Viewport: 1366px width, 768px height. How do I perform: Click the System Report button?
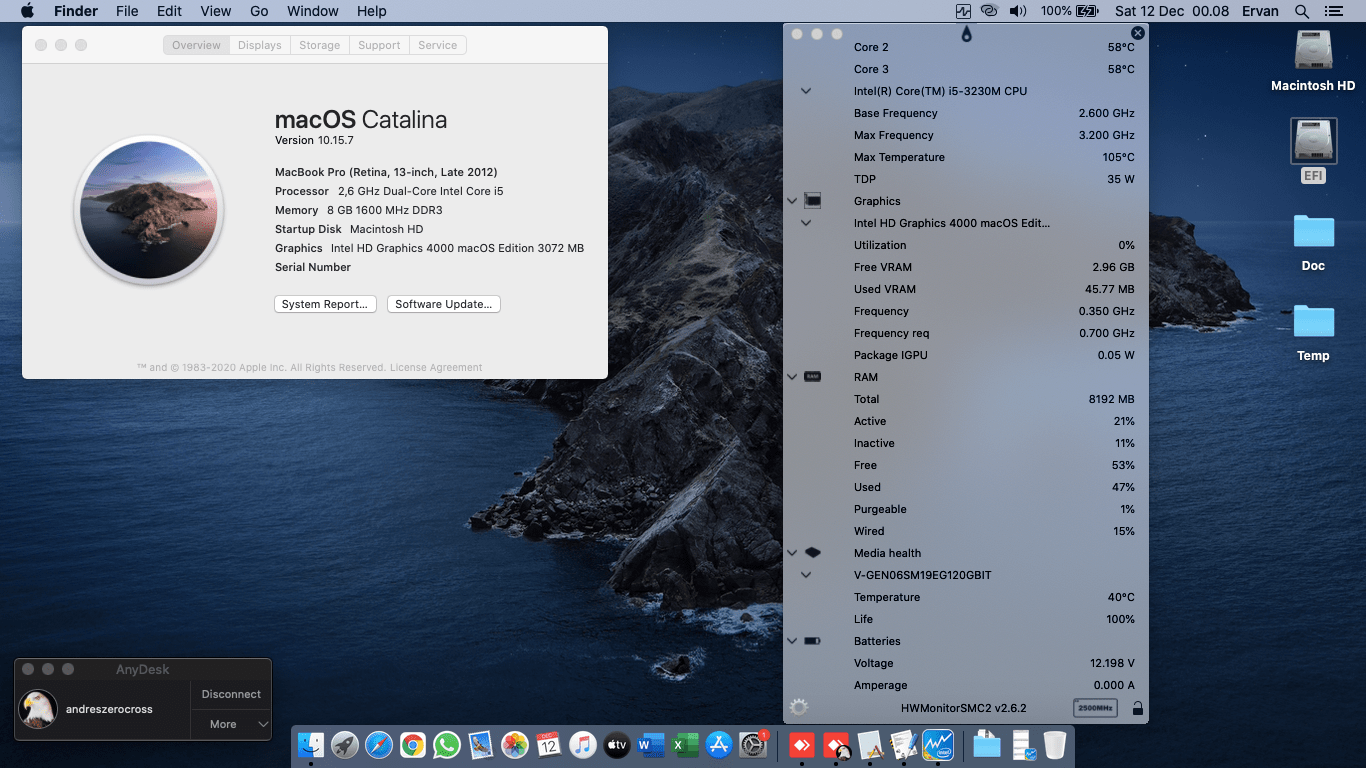(325, 303)
